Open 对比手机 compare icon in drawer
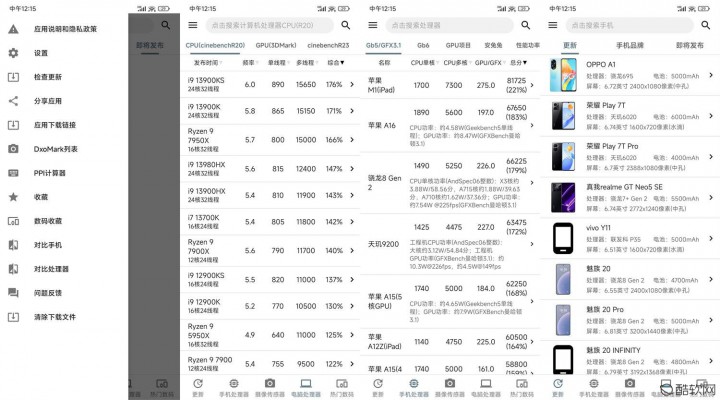The width and height of the screenshot is (720, 400). 13,245
